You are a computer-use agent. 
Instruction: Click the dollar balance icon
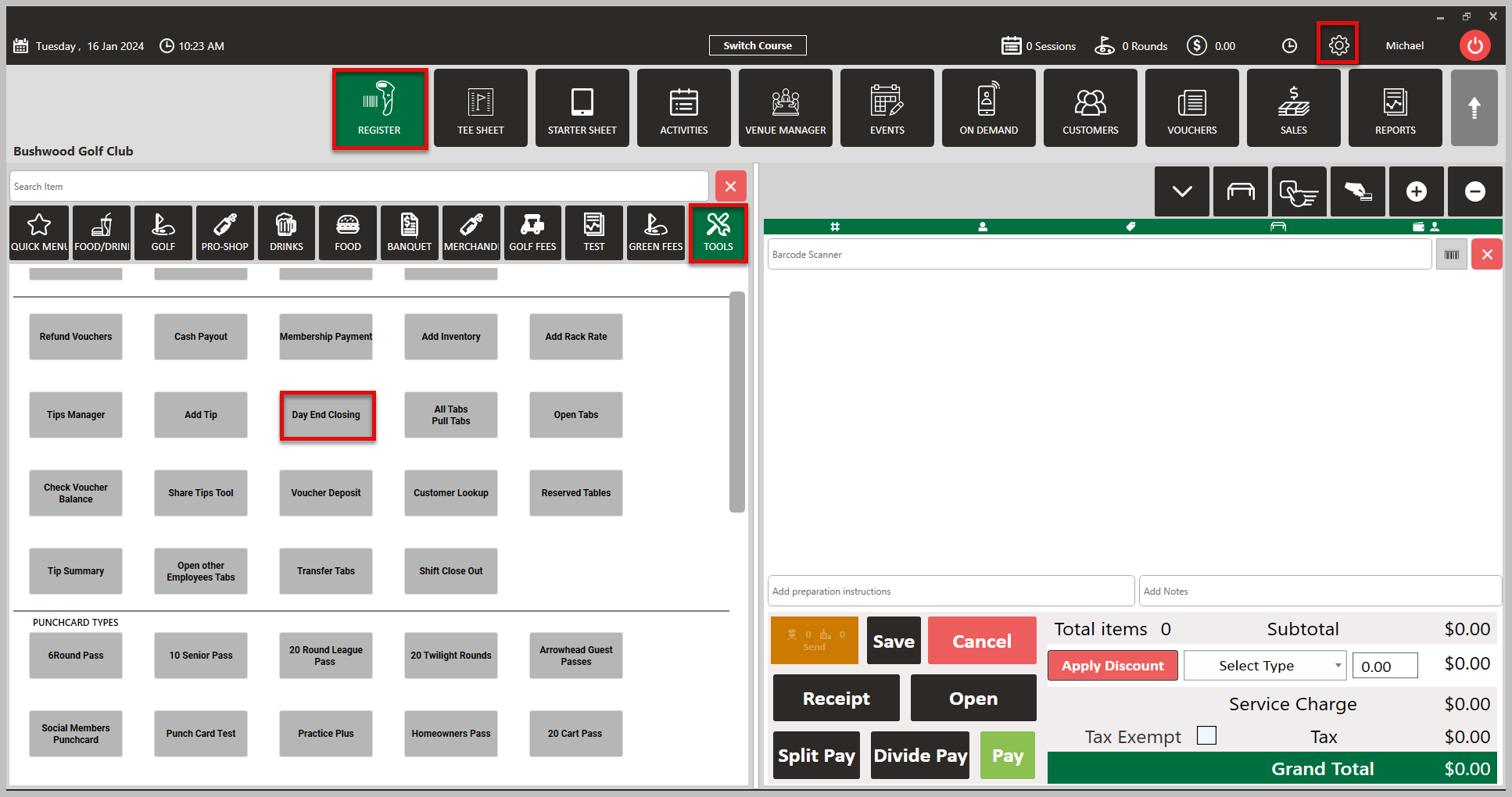(1196, 46)
